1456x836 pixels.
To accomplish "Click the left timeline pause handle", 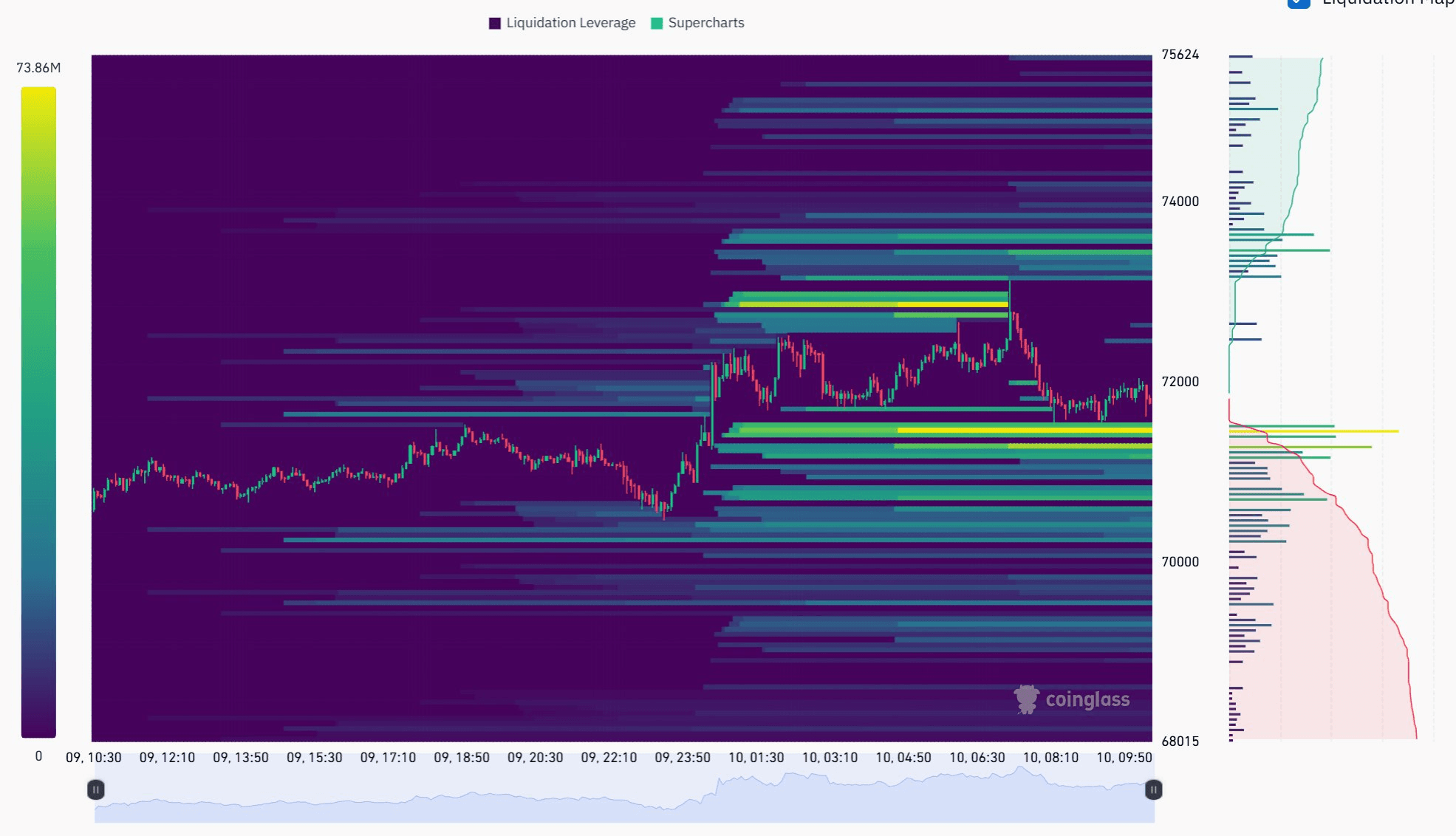I will tap(96, 789).
